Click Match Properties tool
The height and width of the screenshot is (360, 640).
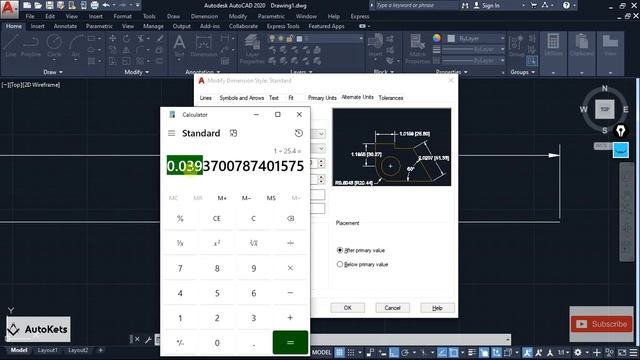point(417,49)
